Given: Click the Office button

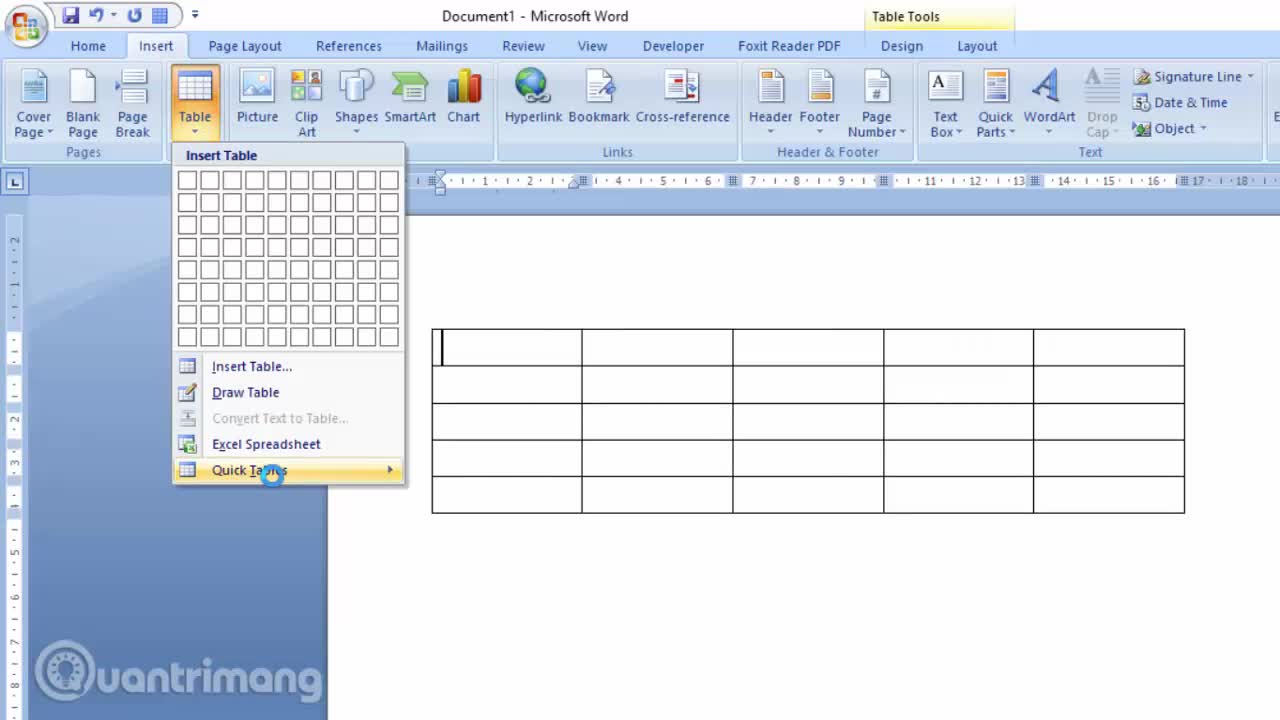Looking at the screenshot, I should tap(25, 25).
